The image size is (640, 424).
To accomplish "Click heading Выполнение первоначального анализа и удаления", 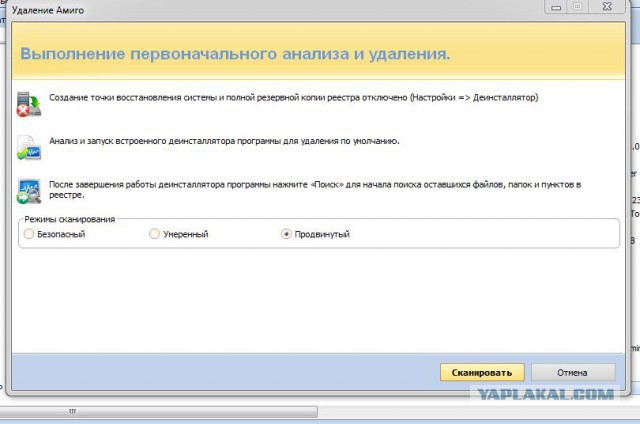I will point(235,54).
